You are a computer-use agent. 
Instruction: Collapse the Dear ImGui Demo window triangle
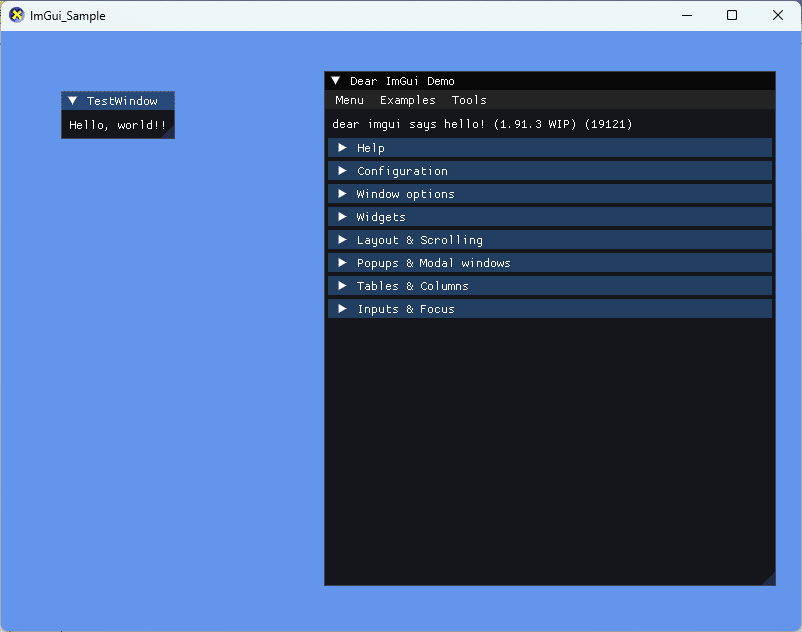(335, 80)
